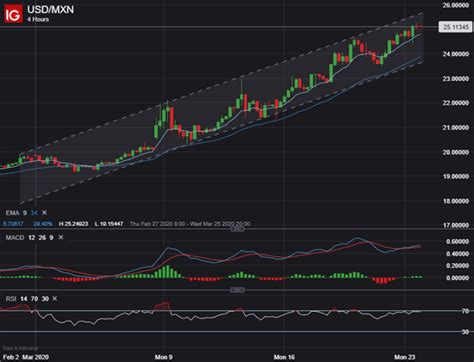This screenshot has height=362, width=474.
Task: Click the 19.00000 price axis label
Action: 456,176
